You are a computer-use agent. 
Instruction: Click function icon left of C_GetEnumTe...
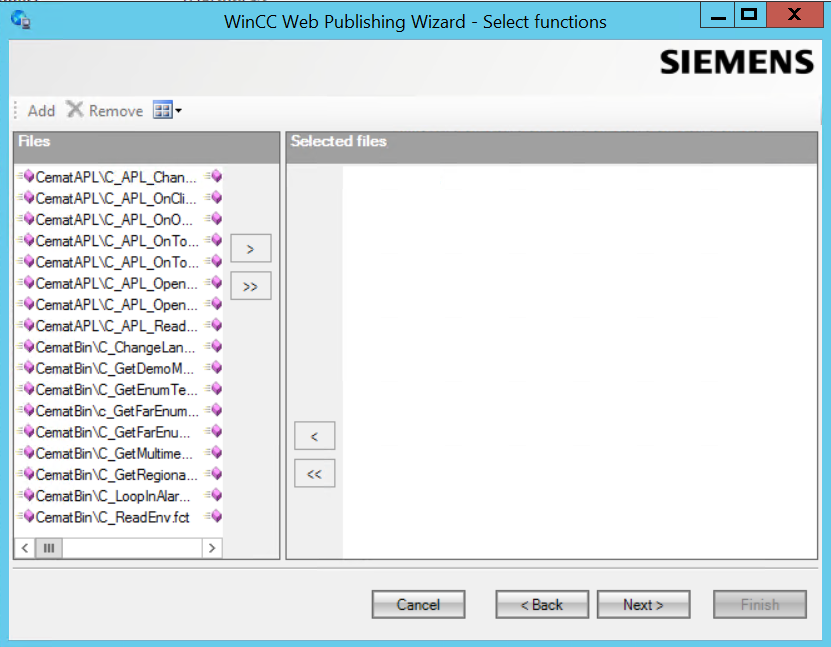coord(26,388)
